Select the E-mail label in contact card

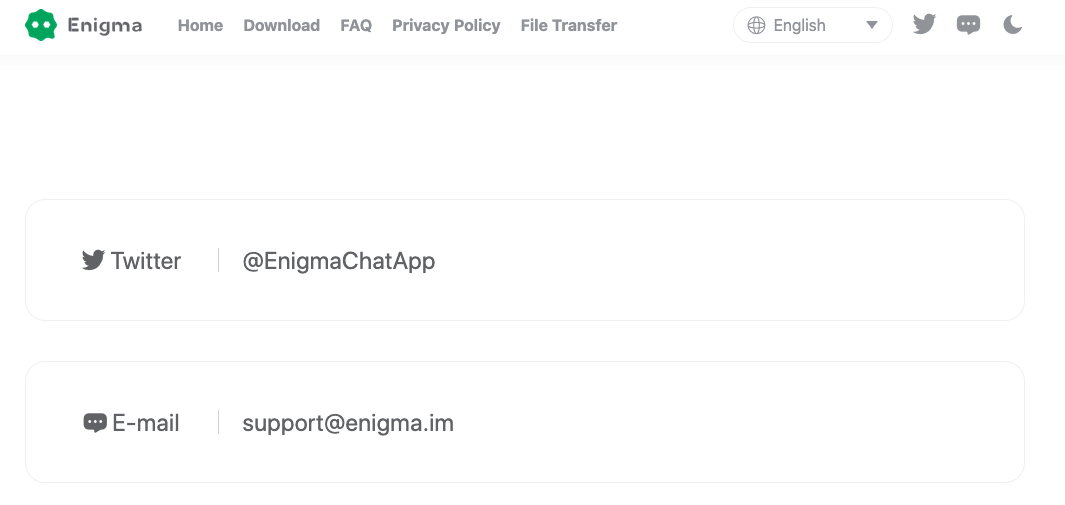146,423
